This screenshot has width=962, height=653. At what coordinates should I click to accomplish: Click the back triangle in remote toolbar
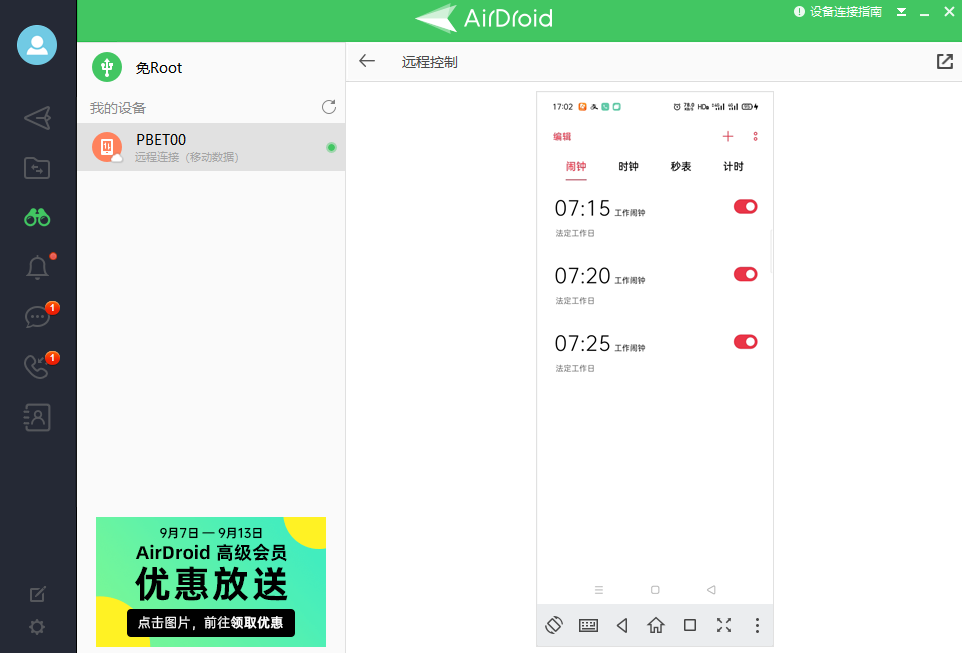click(622, 625)
